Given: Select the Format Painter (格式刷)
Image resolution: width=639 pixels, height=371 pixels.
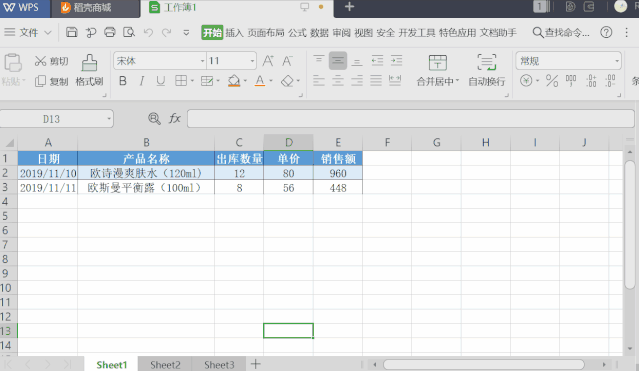Looking at the screenshot, I should [x=89, y=71].
